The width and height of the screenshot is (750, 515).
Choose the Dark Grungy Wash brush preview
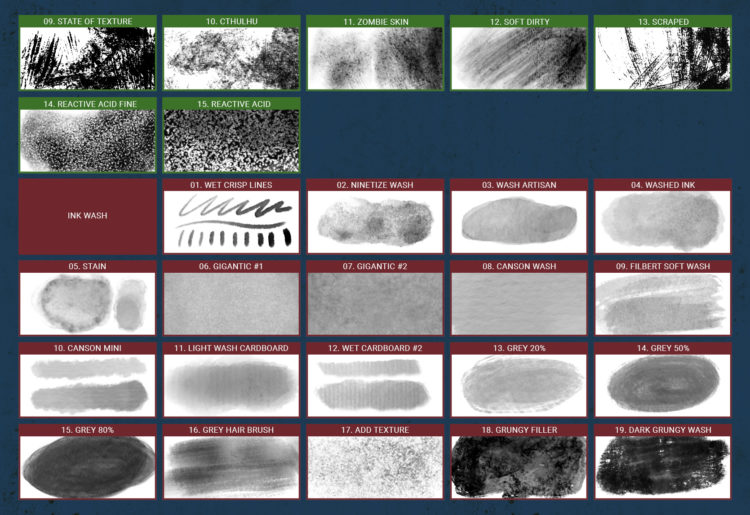tap(663, 467)
